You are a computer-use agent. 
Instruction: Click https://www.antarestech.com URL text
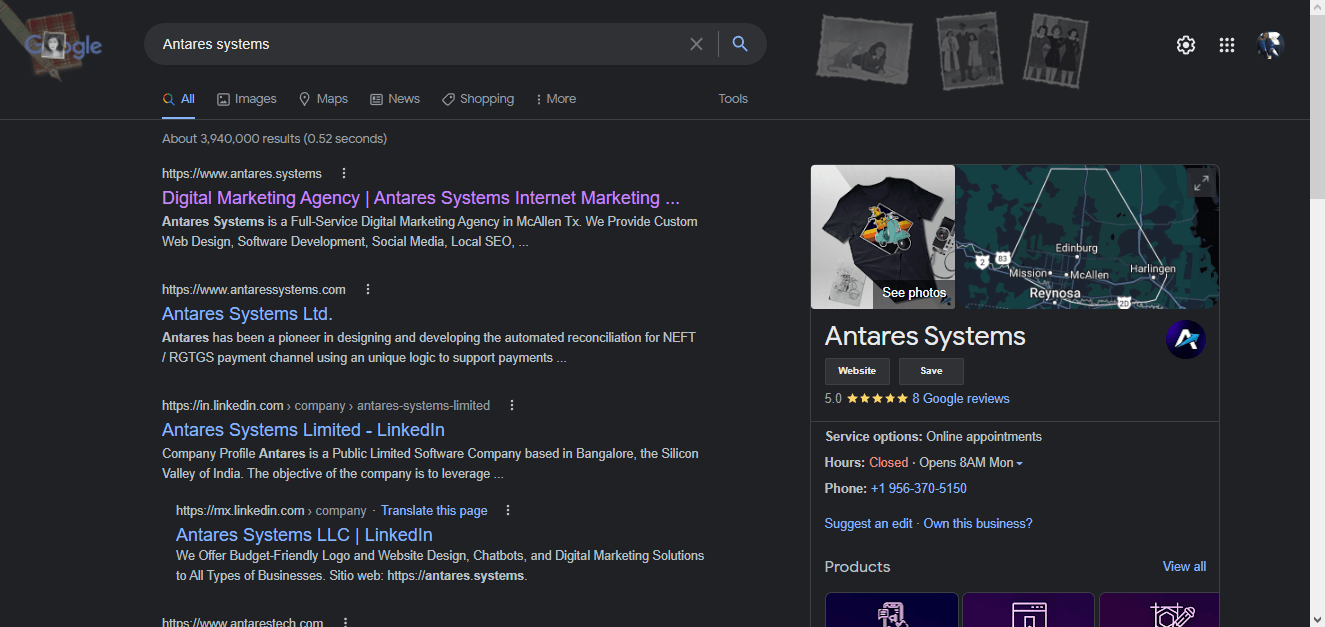click(x=242, y=622)
